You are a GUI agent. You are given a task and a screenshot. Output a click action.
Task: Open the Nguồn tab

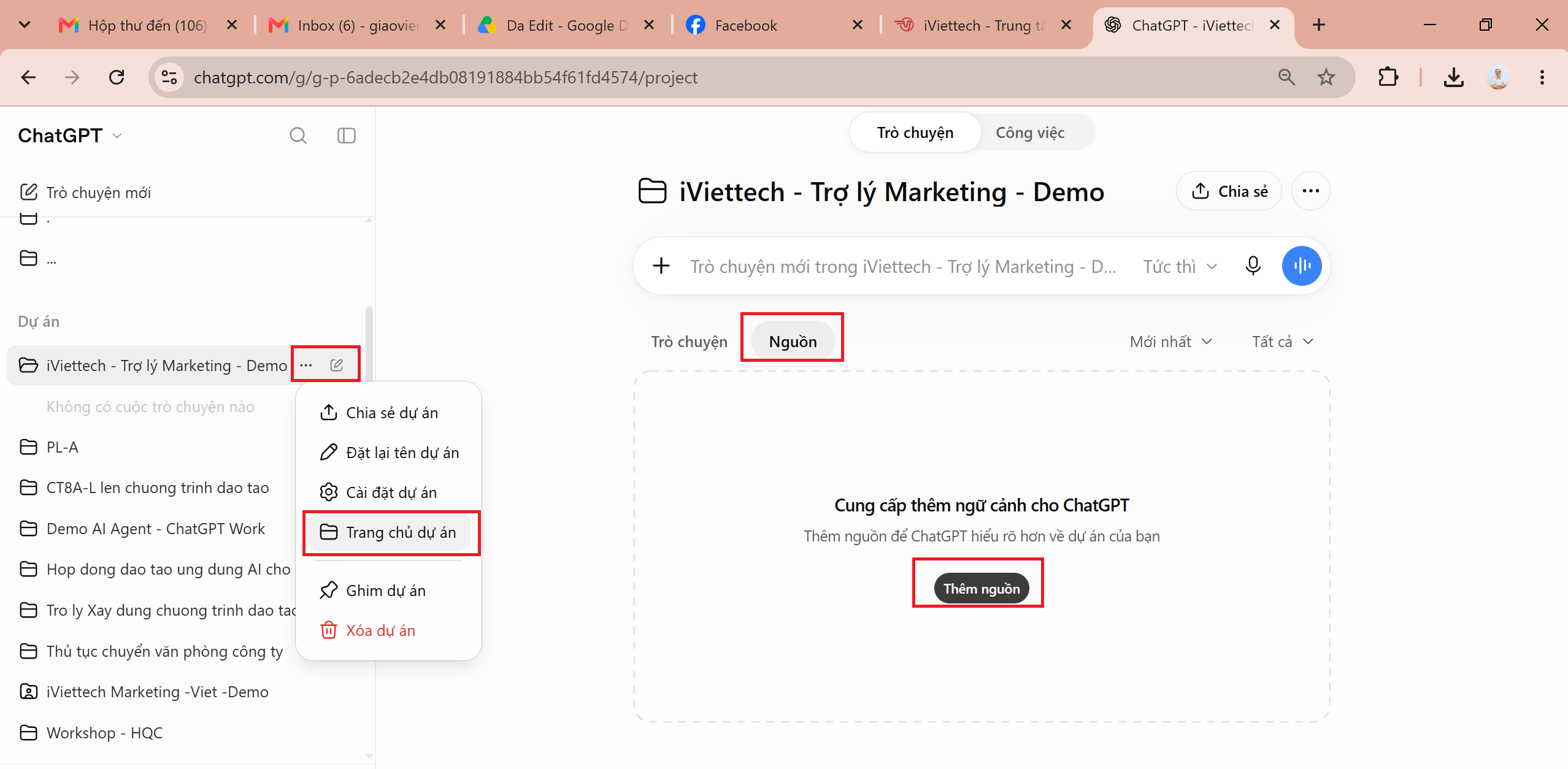point(793,342)
